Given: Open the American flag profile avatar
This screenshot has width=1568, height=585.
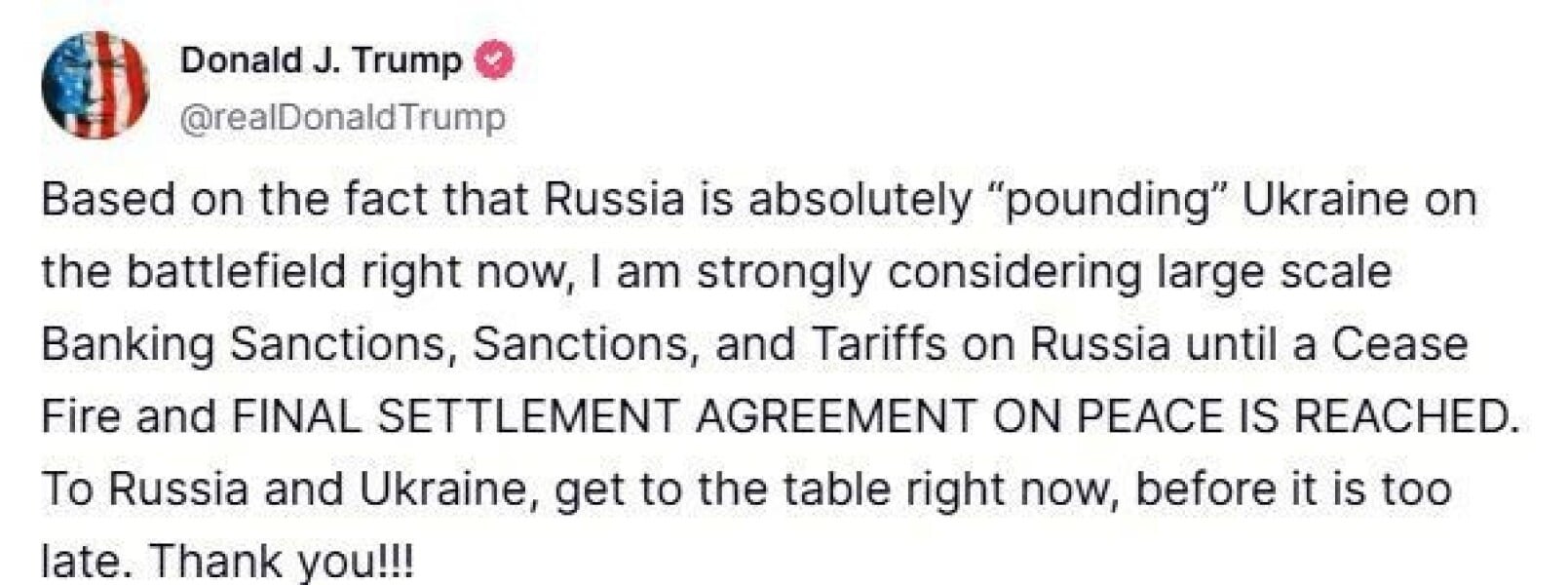Looking at the screenshot, I should click(x=95, y=85).
